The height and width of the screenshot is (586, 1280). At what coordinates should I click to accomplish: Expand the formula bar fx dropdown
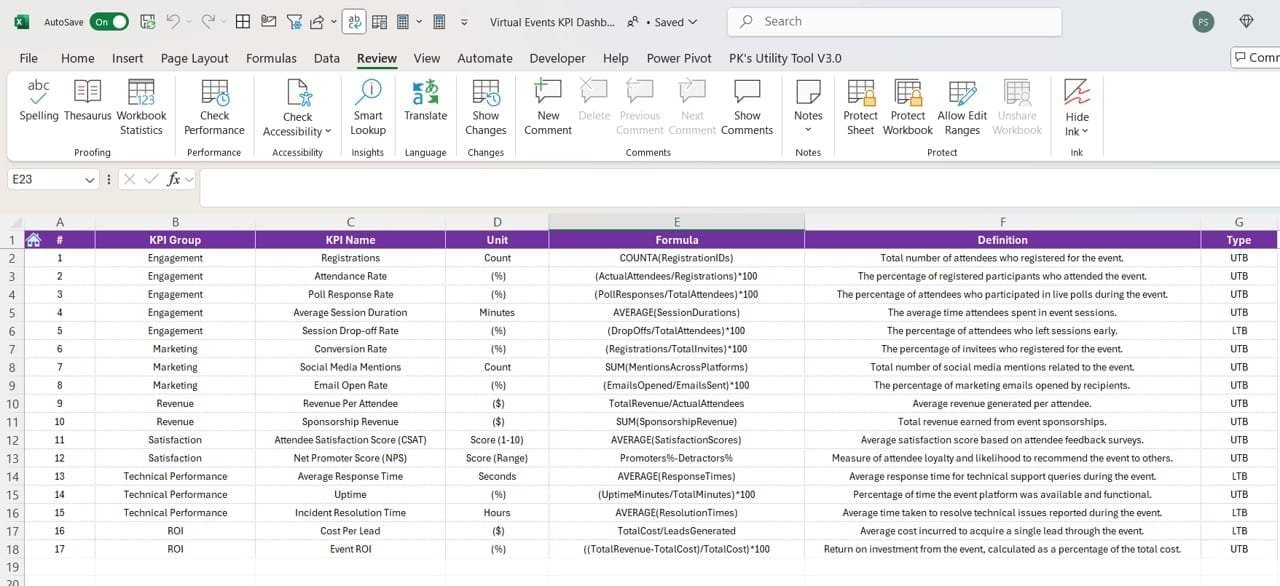[189, 179]
